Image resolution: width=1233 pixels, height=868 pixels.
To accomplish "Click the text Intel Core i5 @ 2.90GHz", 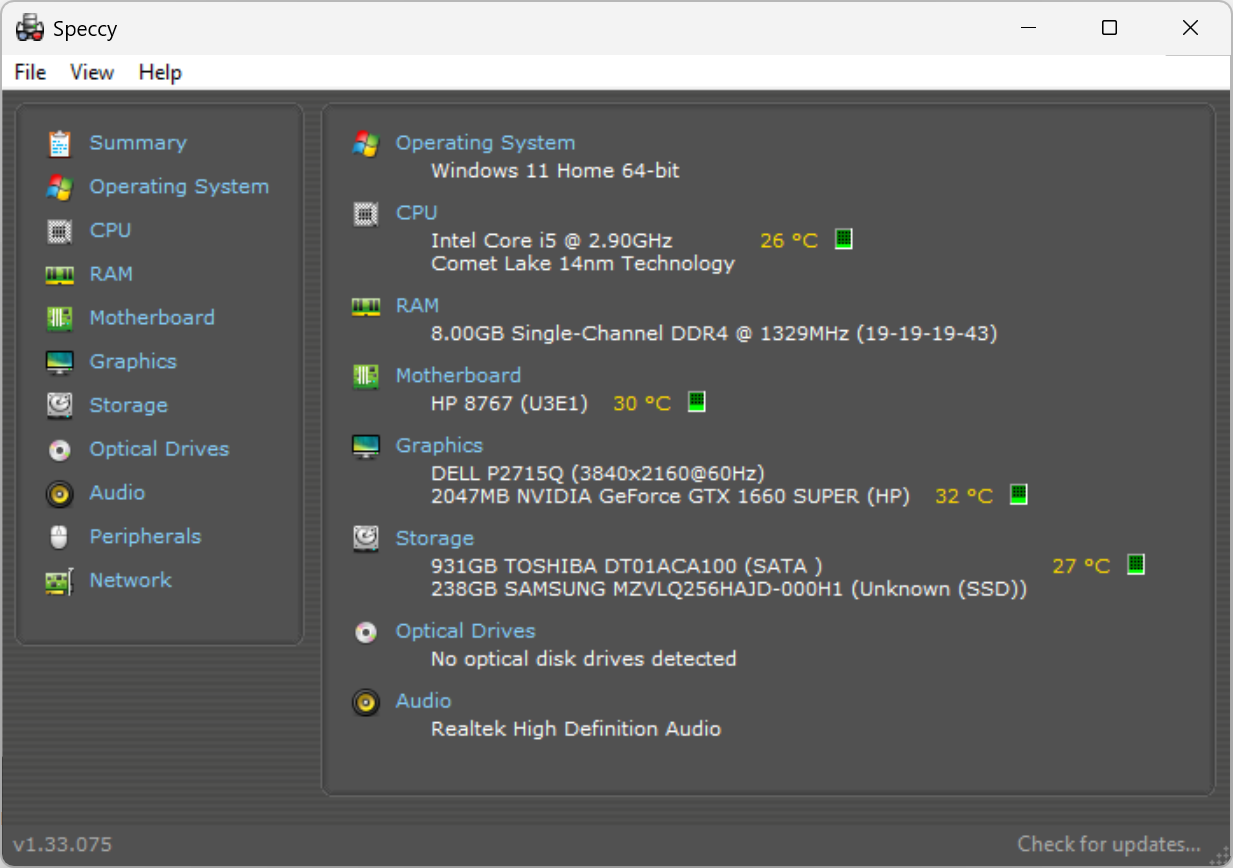I will 551,241.
